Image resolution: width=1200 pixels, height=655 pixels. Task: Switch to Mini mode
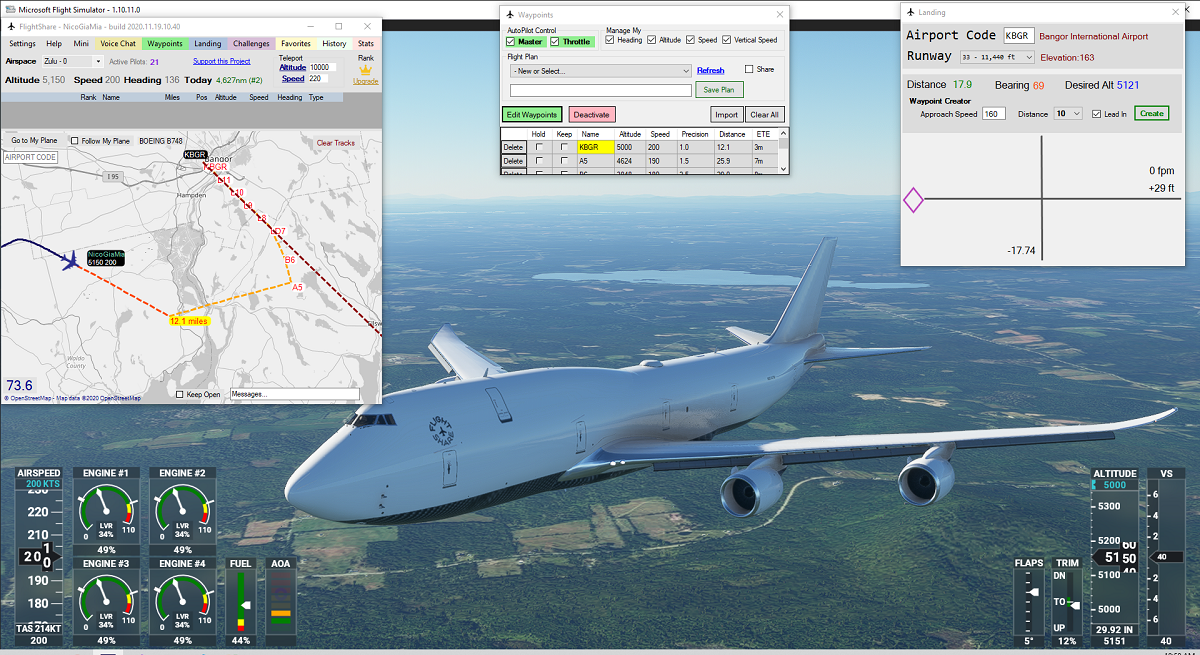pyautogui.click(x=81, y=44)
